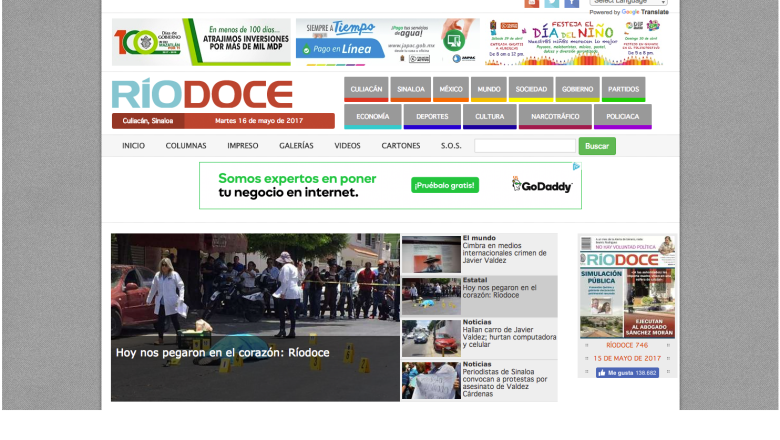Open the Twitter bird icon in header
This screenshot has width=780, height=440.
click(x=551, y=3)
